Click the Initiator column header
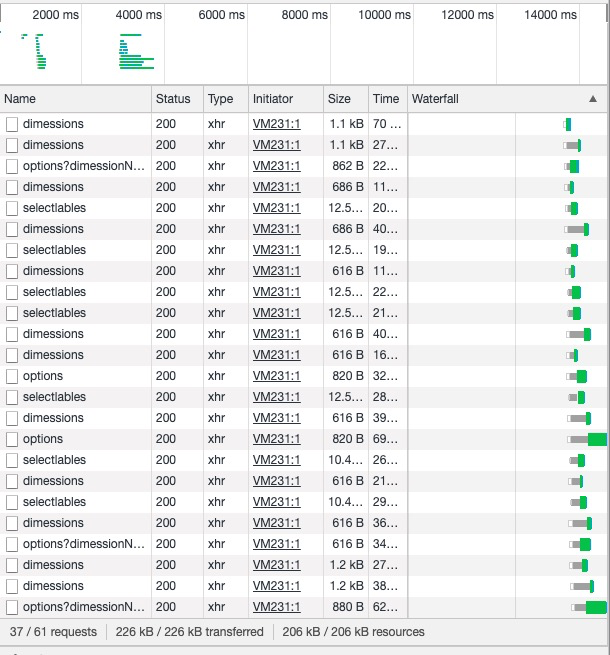The image size is (610, 655). click(273, 99)
